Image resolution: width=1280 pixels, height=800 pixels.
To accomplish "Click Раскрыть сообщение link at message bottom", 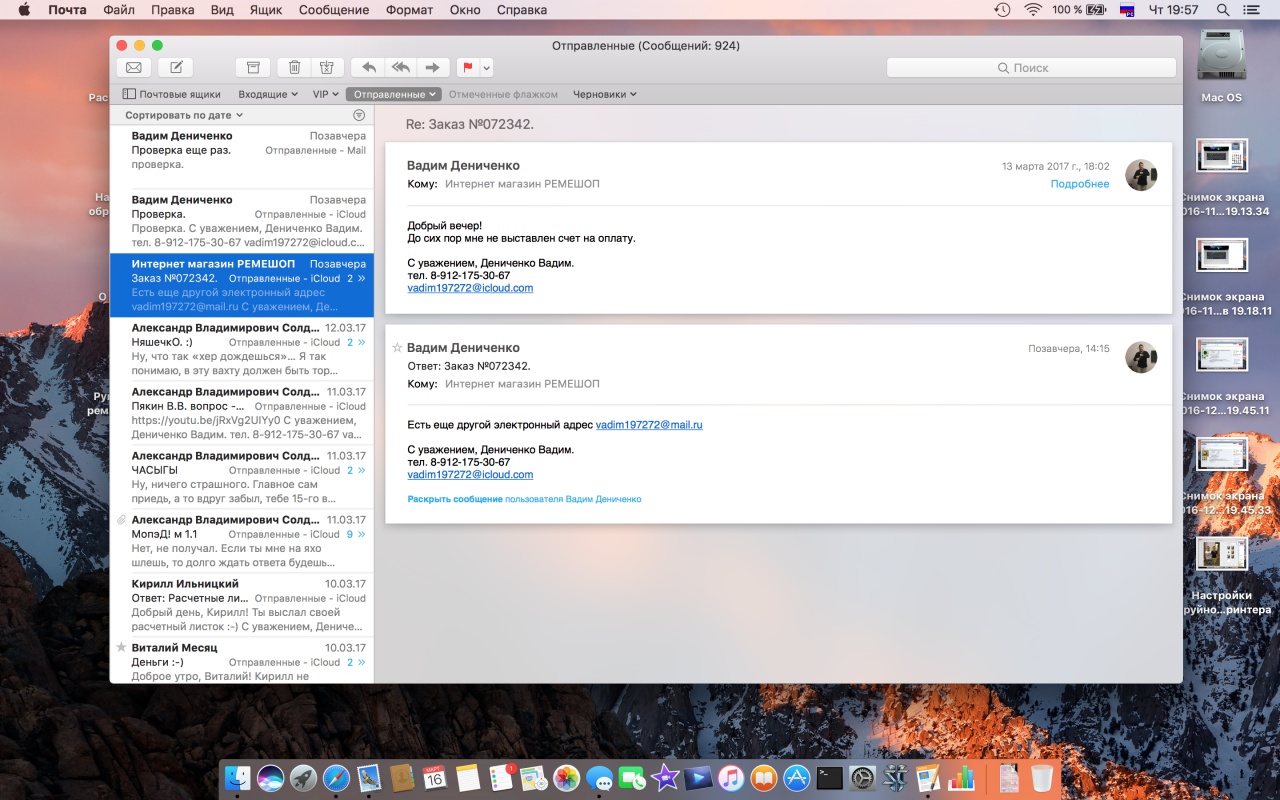I will [x=455, y=499].
